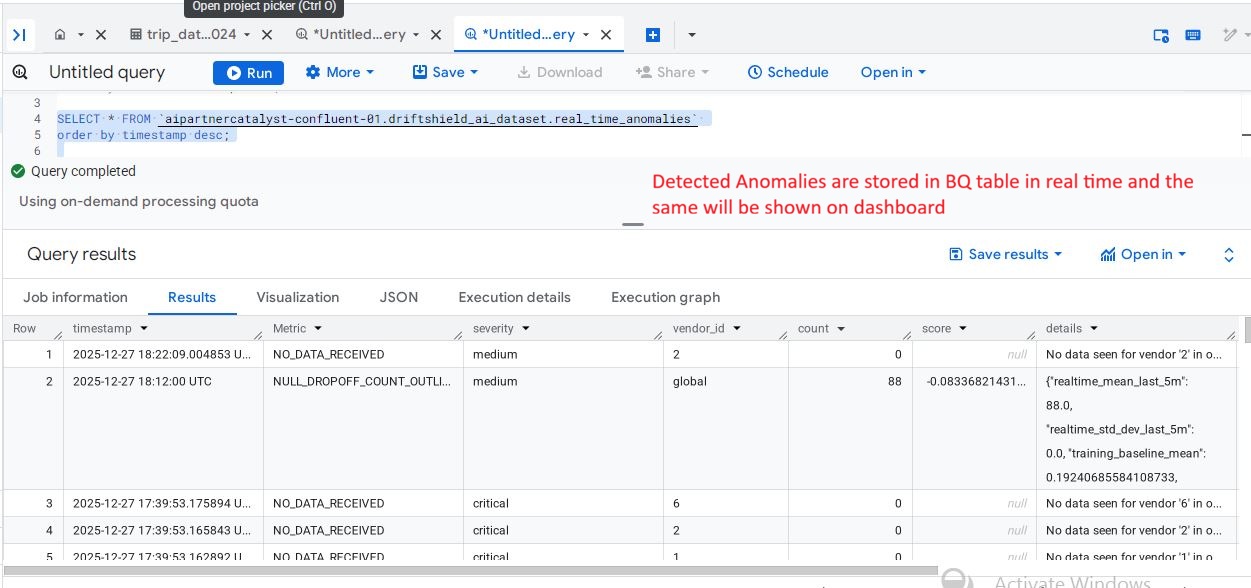
Task: Expand the left explorer panel
Action: point(19,35)
